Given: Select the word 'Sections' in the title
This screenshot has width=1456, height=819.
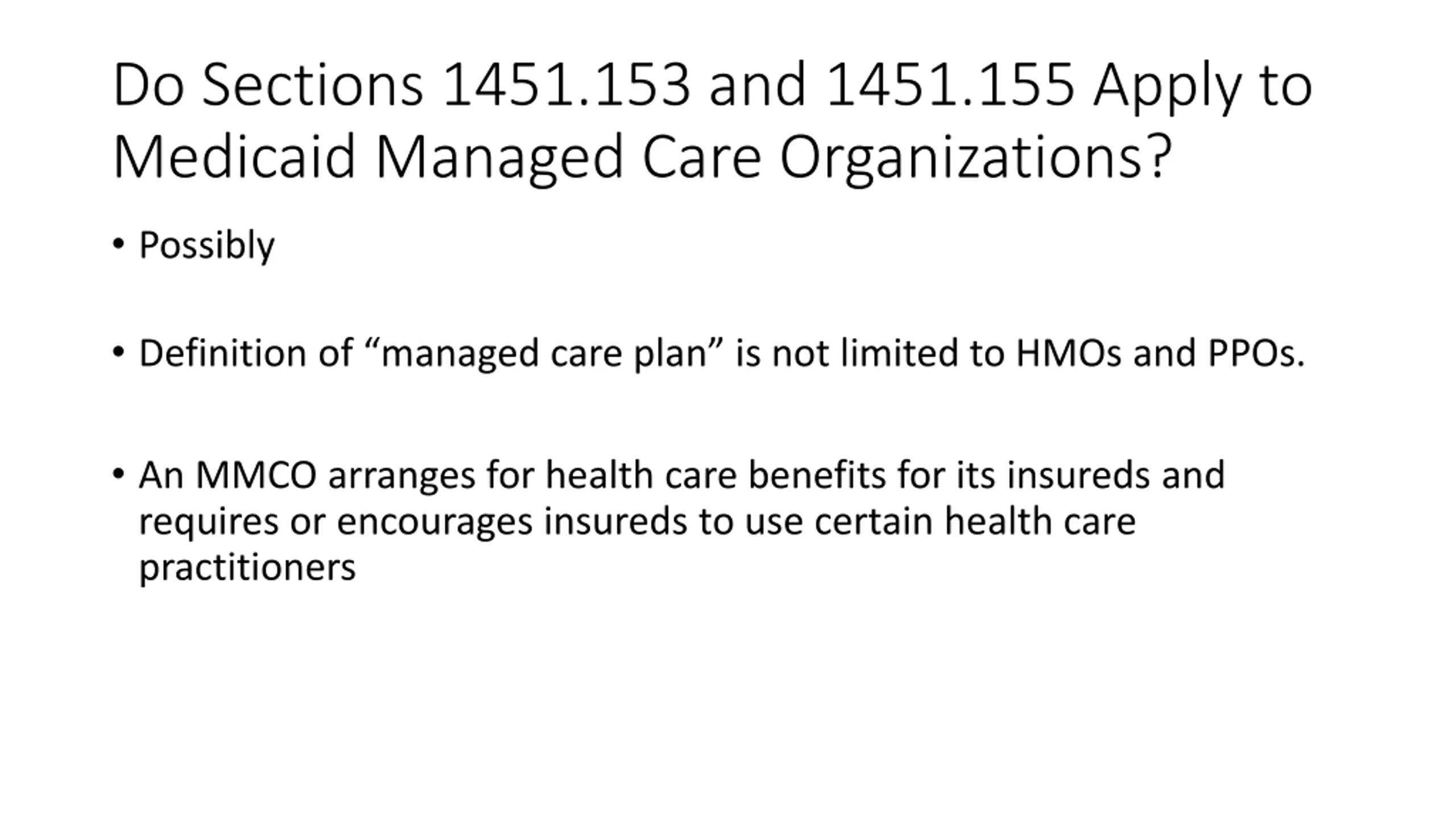Looking at the screenshot, I should (313, 85).
